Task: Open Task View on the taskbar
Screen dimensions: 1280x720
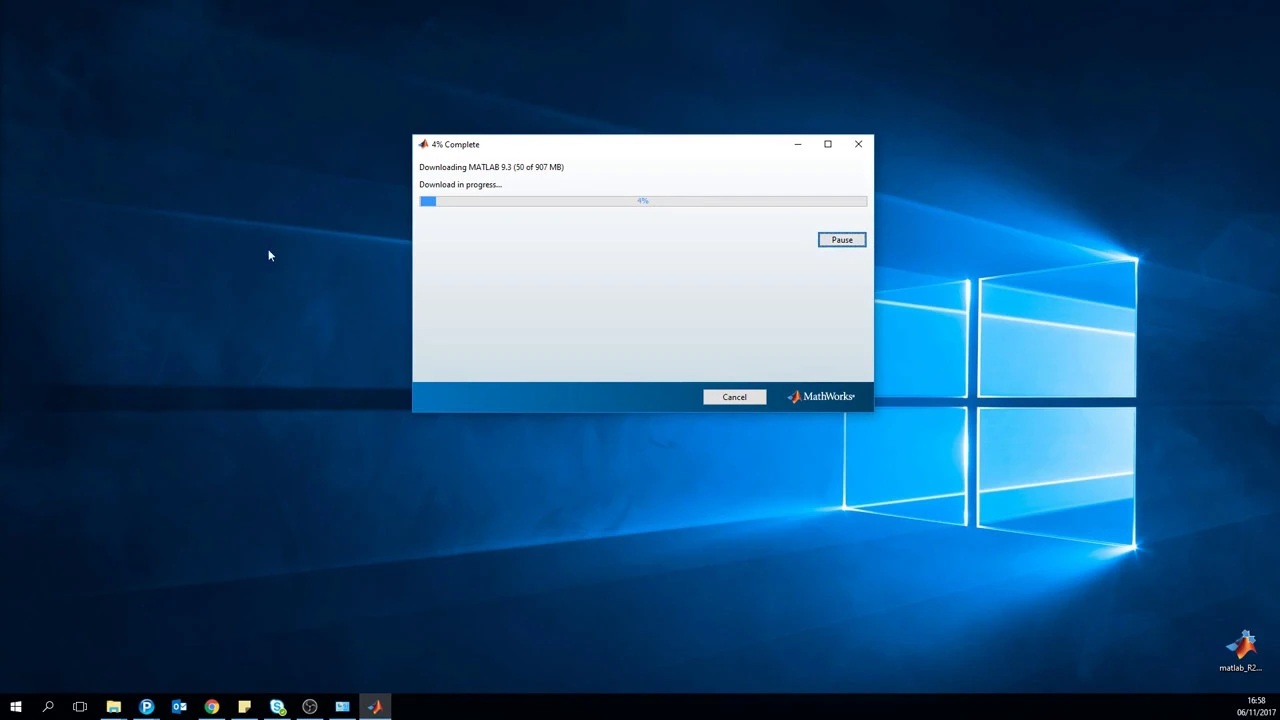Action: [x=80, y=707]
